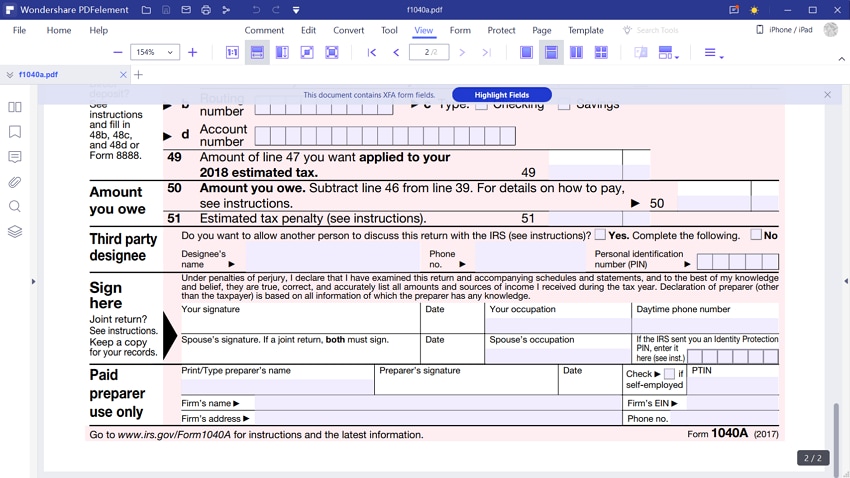Viewport: 850px width, 478px height.
Task: Collapse the ribbon toolbar chevron
Action: (841, 59)
